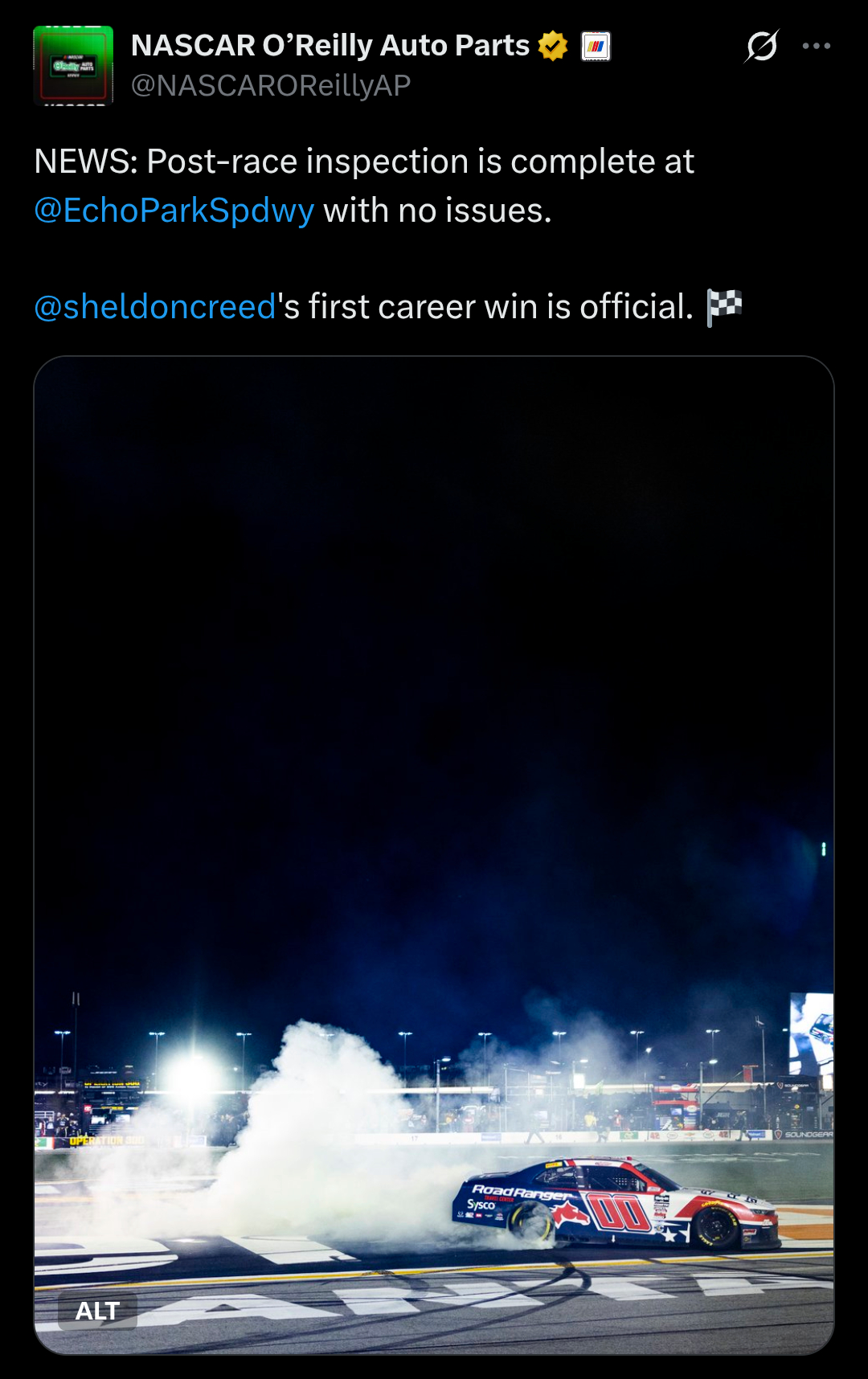Open the three-dot more options menu

pos(816,46)
